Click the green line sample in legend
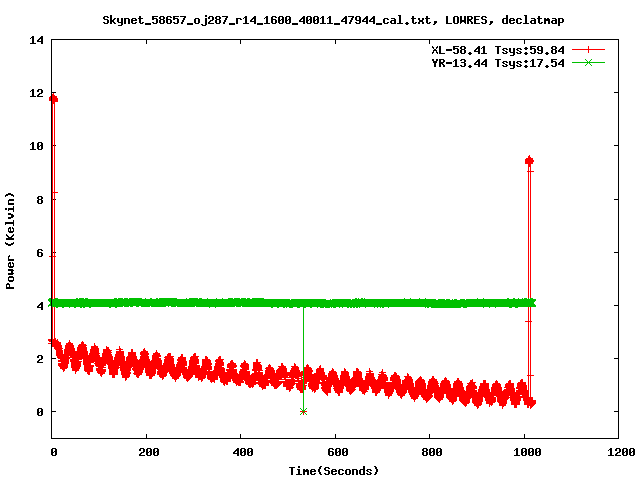640x480 pixels. (x=588, y=62)
